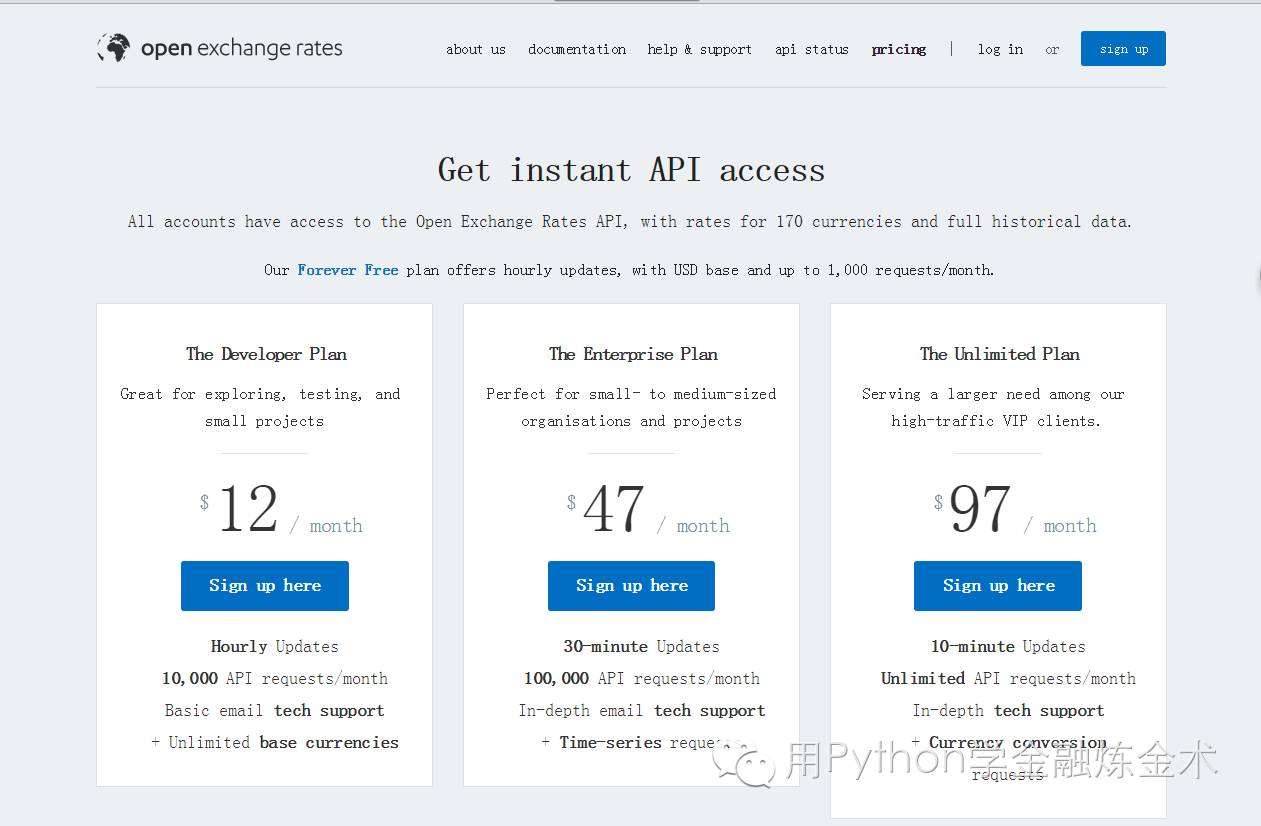1261x826 pixels.
Task: Click the Open Exchange Rates globe logo
Action: pyautogui.click(x=113, y=48)
